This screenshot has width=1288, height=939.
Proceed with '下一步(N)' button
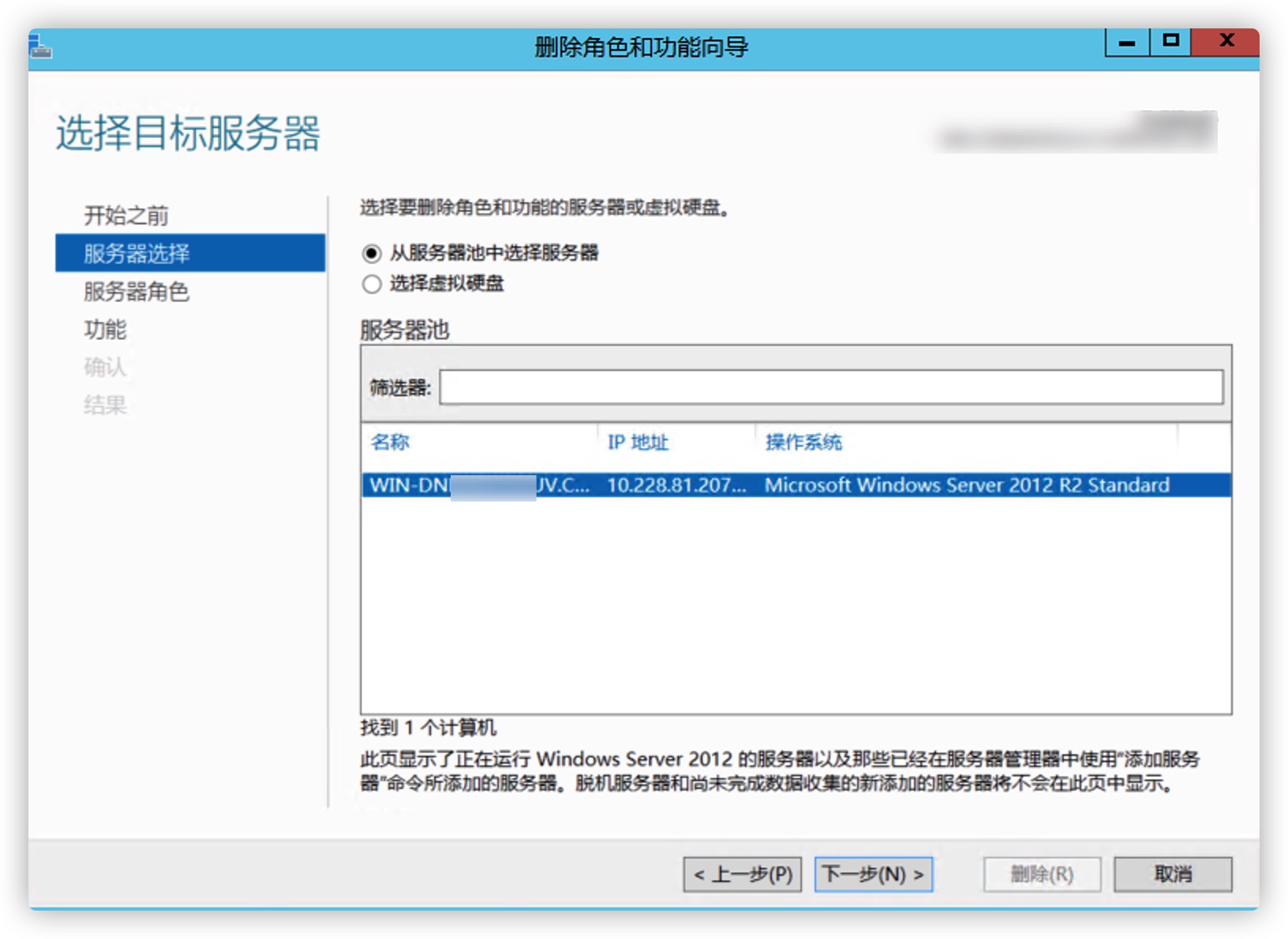tap(874, 874)
